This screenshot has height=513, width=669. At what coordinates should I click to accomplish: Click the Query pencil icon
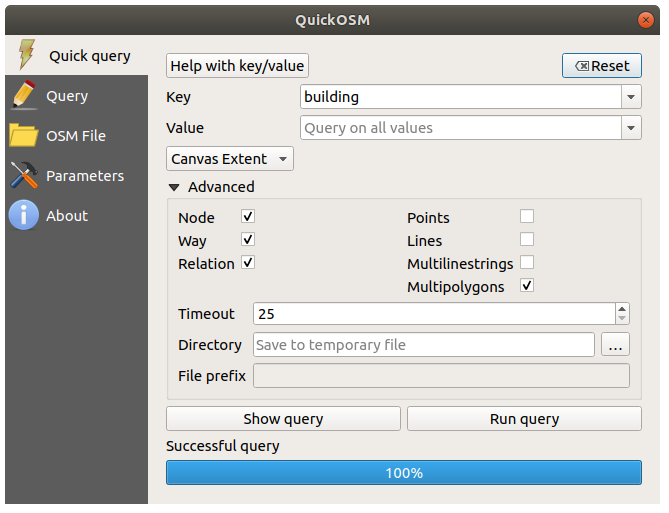[24, 96]
